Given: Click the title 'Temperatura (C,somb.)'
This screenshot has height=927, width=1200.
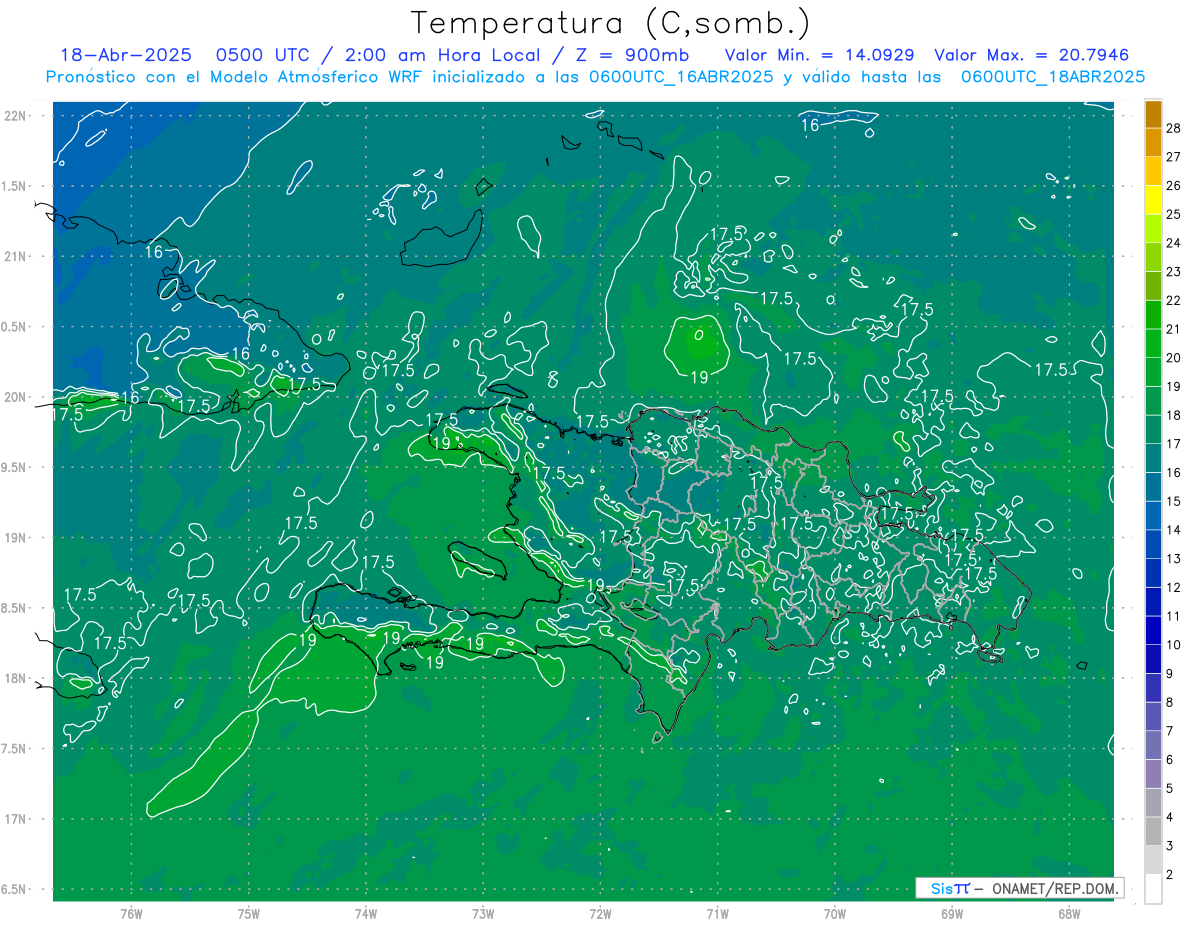Looking at the screenshot, I should [x=611, y=24].
